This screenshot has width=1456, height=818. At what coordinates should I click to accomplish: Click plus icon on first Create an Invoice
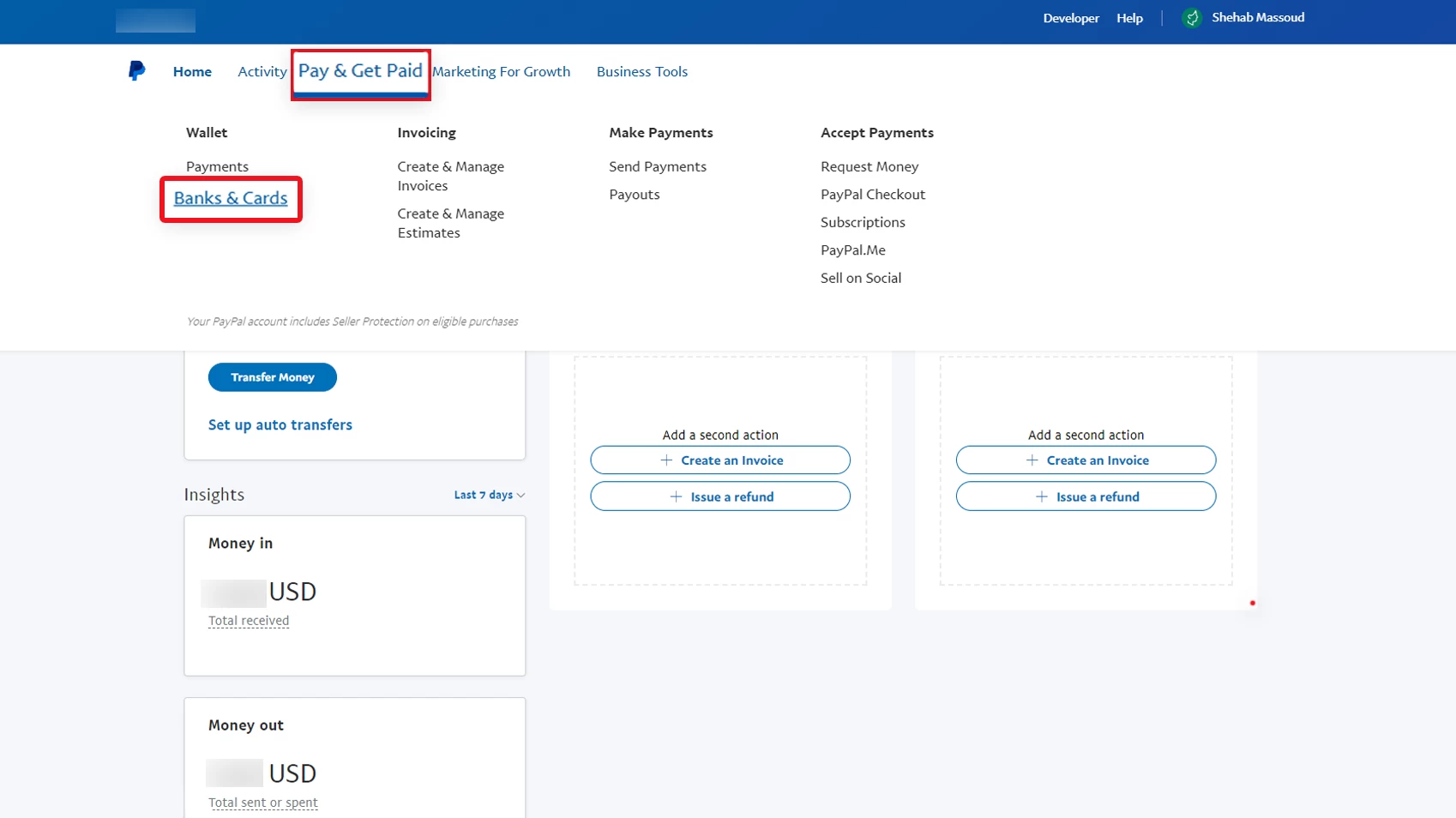tap(666, 460)
